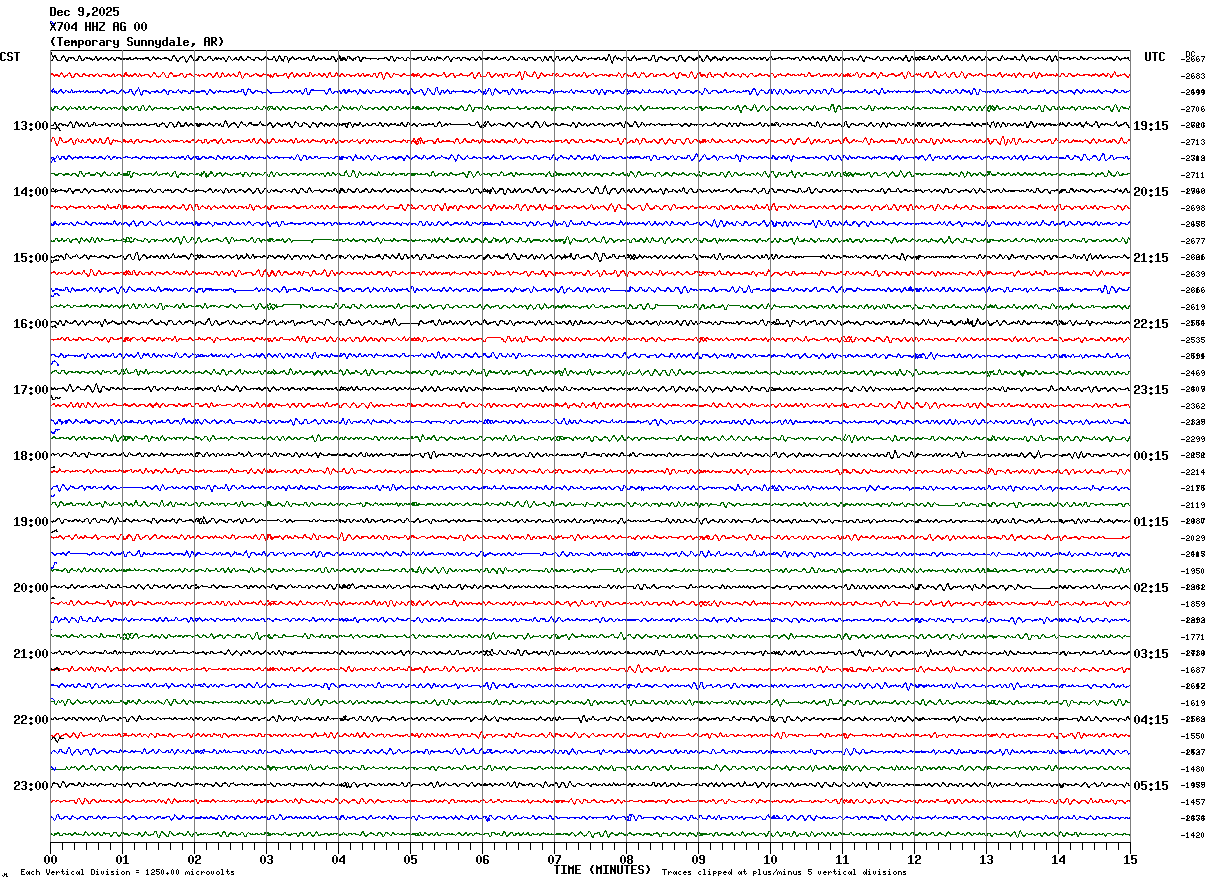
Task: Click the -1420 DC offset value
Action: click(x=1193, y=835)
